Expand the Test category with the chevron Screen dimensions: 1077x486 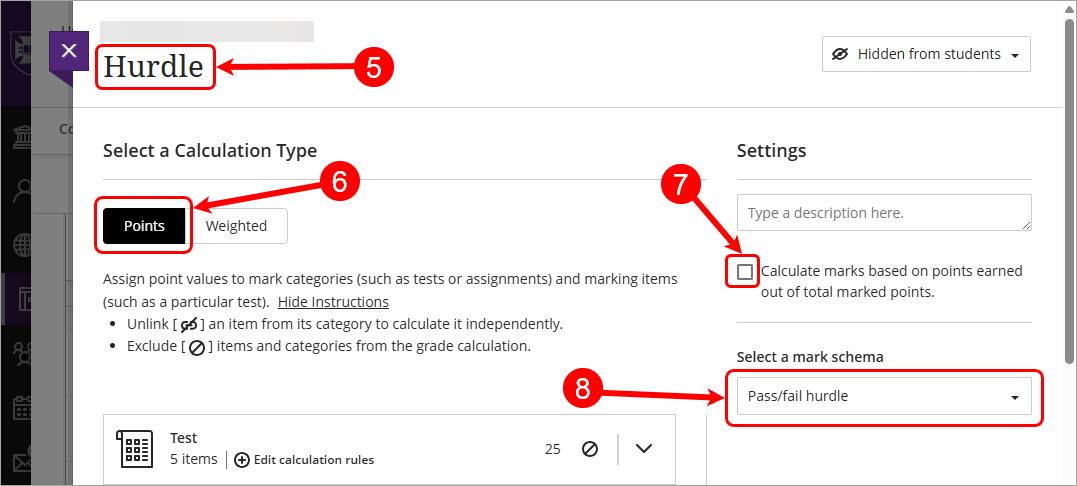(x=643, y=449)
